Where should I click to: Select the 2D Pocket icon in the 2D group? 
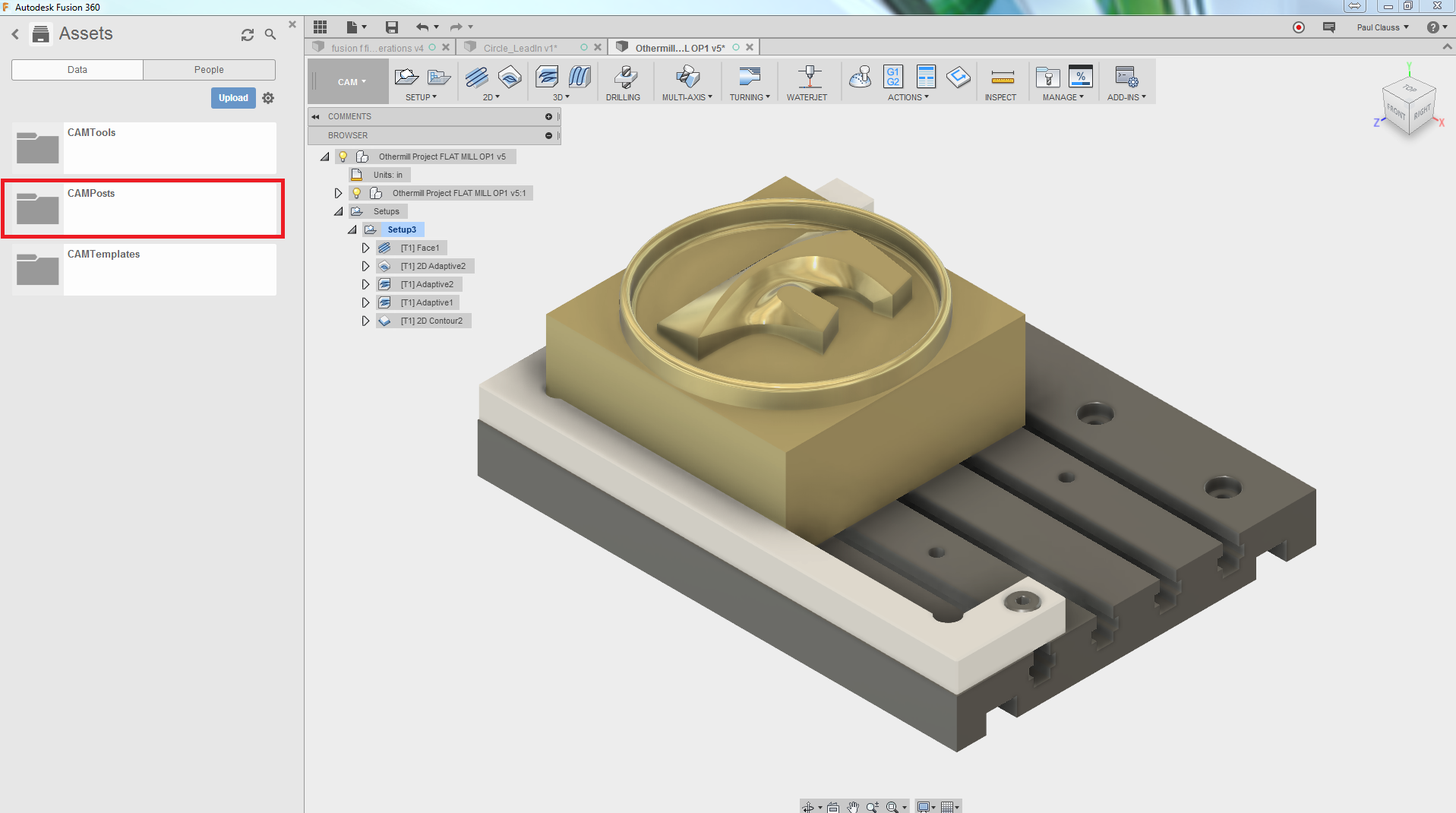tap(510, 77)
